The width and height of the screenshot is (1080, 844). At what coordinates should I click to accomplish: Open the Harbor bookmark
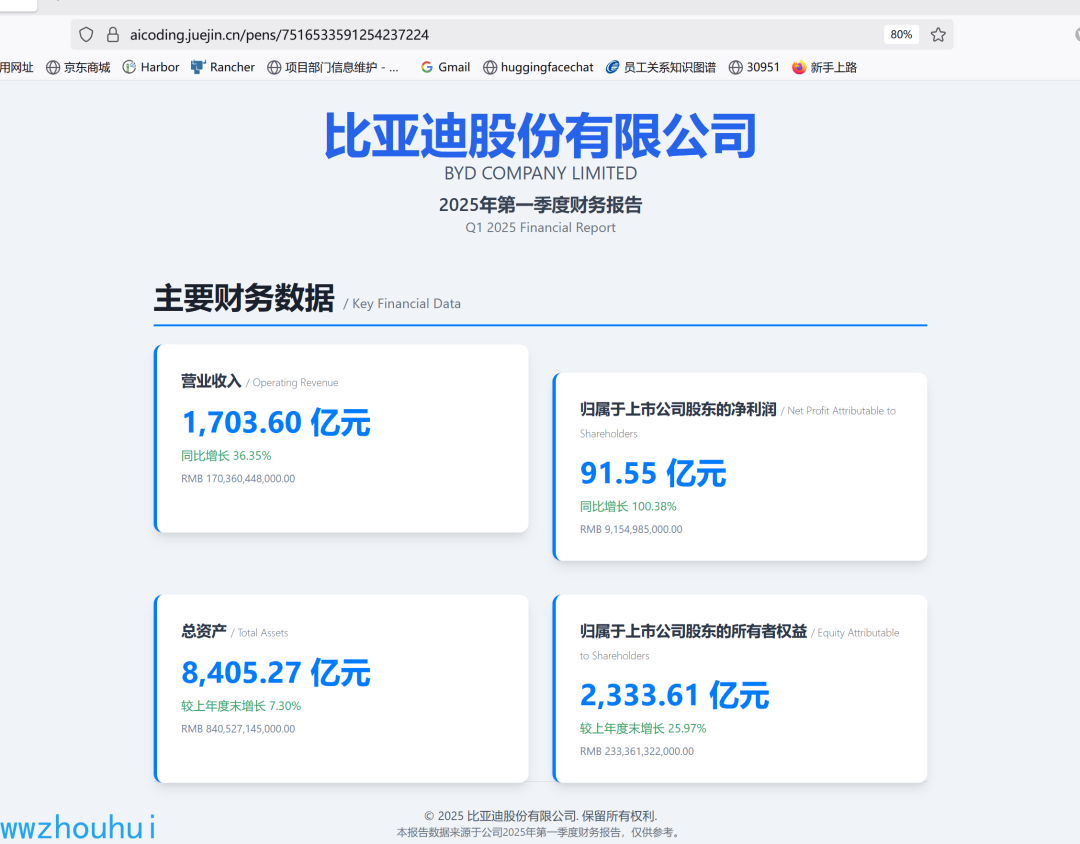pos(151,67)
